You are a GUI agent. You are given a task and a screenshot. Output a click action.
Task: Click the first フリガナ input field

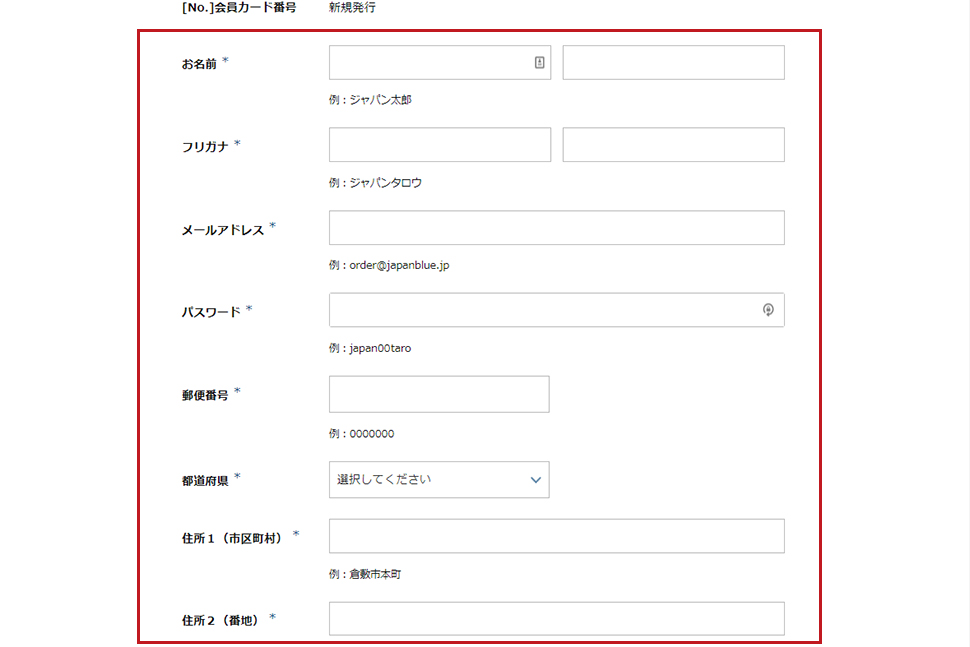(x=440, y=145)
